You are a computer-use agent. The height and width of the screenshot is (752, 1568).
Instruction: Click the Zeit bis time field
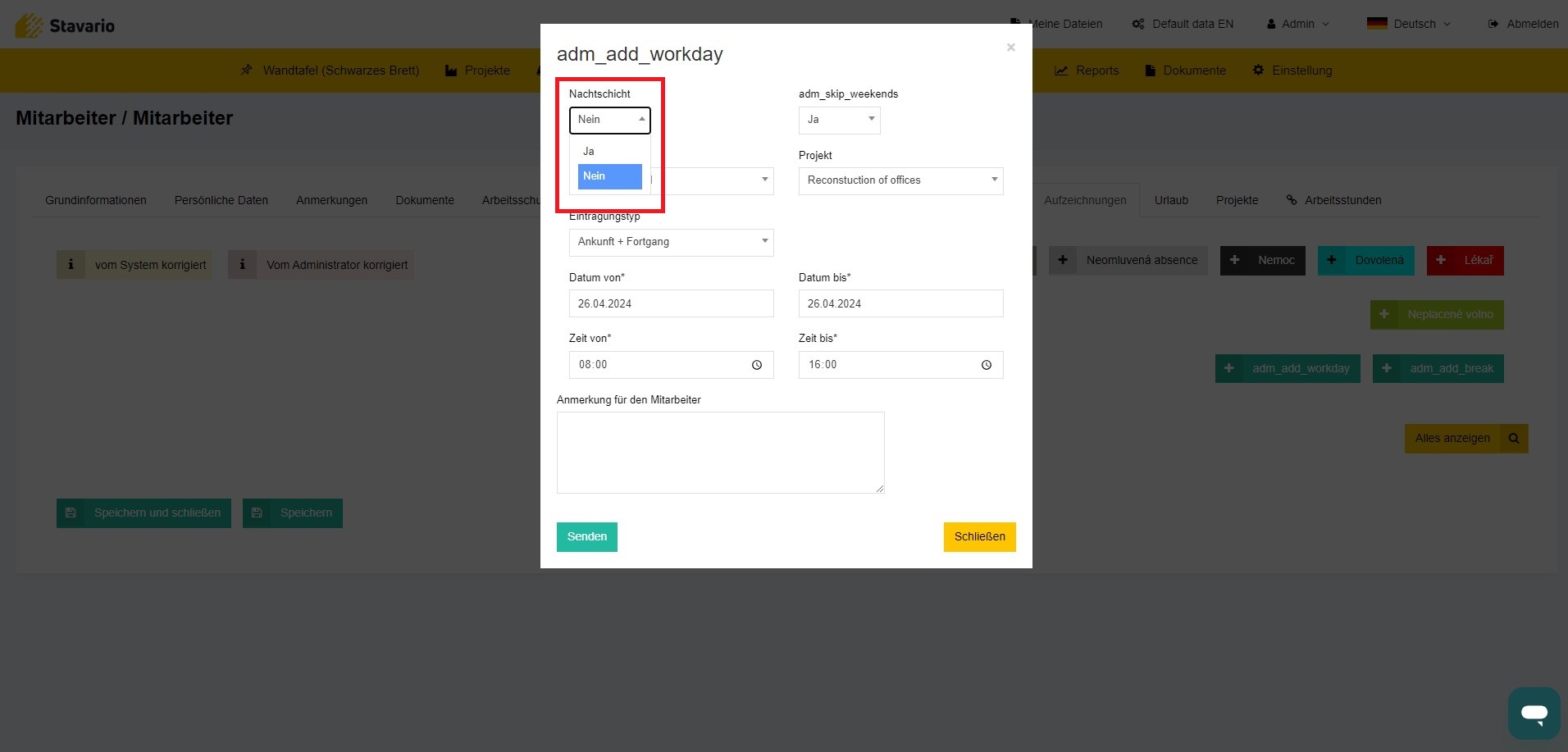pyautogui.click(x=900, y=365)
